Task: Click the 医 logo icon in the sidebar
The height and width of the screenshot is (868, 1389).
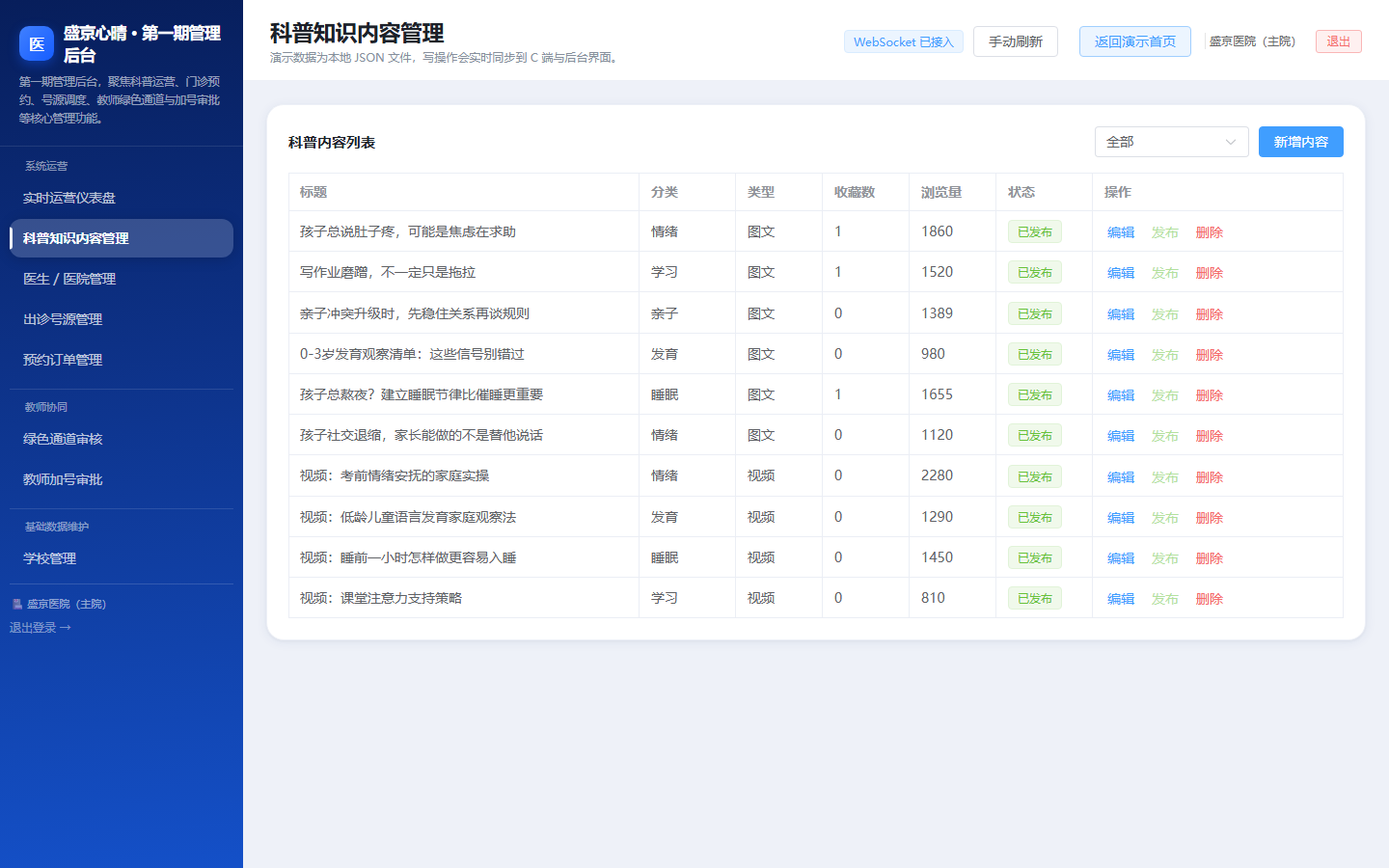Action: coord(37,43)
